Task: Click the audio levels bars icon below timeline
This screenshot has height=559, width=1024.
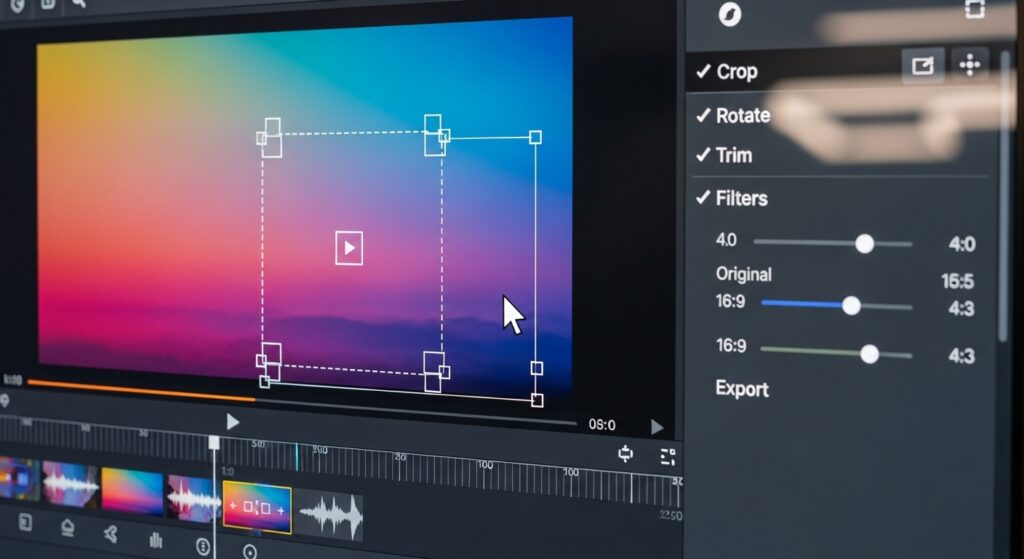Action: coord(156,541)
